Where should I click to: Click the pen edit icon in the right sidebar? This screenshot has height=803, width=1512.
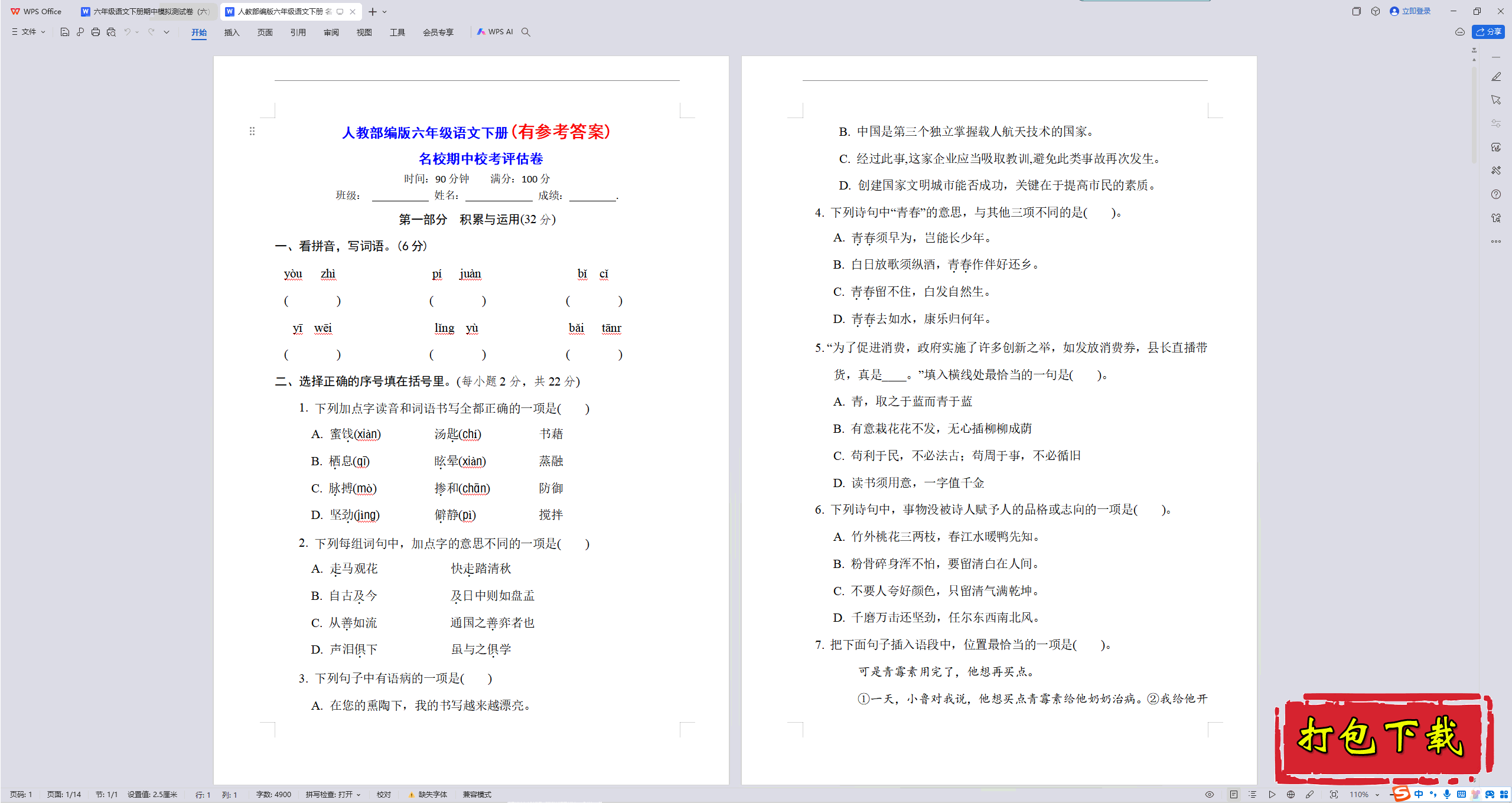(x=1496, y=77)
